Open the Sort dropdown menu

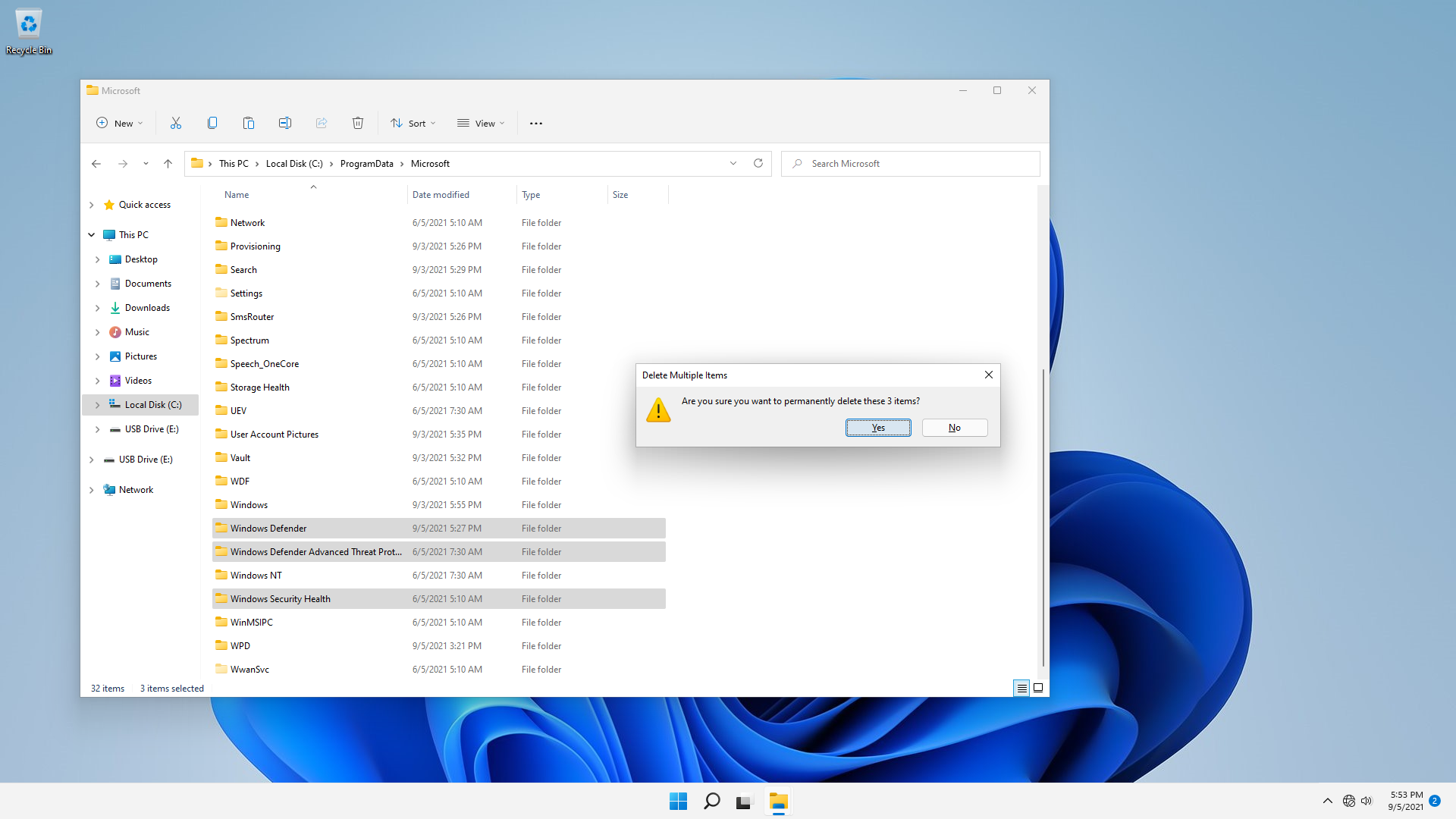(x=413, y=123)
